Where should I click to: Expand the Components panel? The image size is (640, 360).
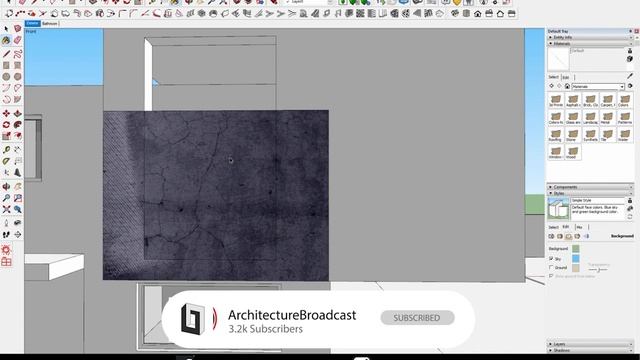coord(590,187)
